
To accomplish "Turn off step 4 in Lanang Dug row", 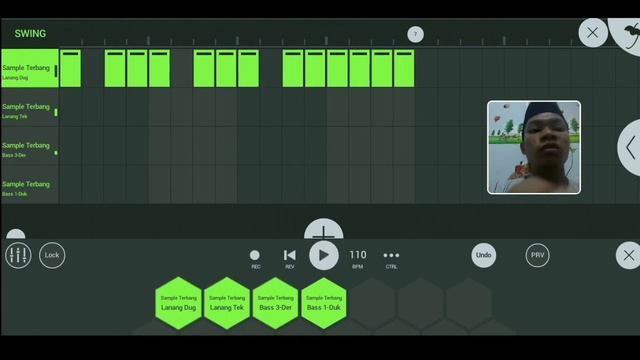I will (x=137, y=68).
